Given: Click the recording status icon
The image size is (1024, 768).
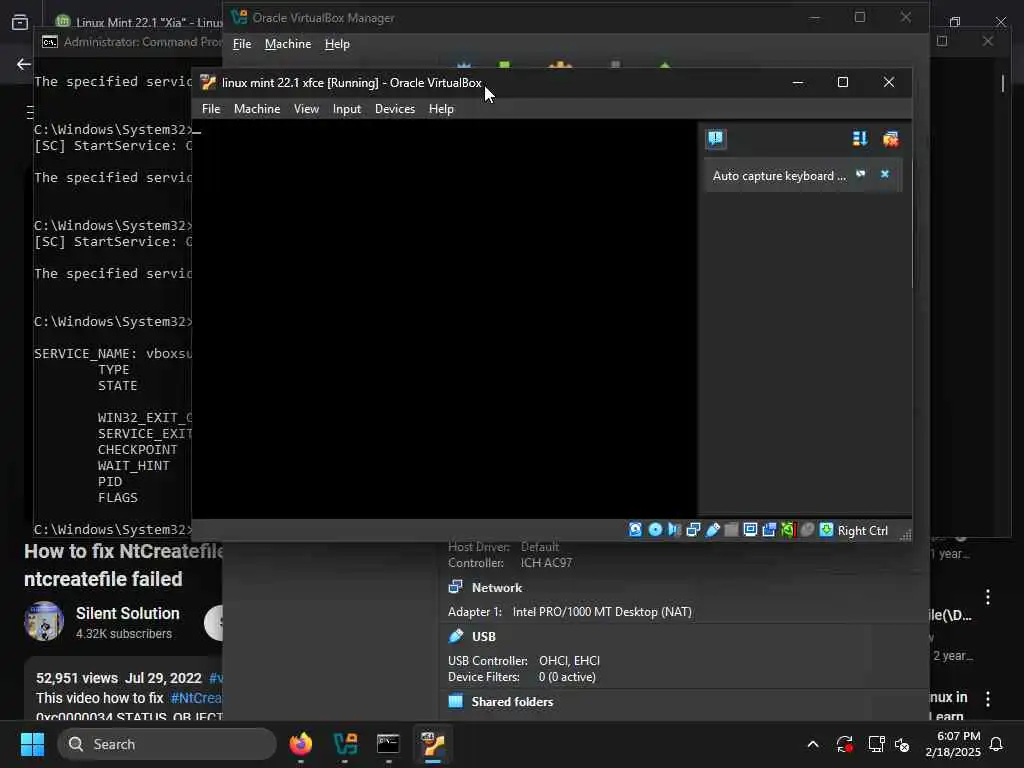Looking at the screenshot, I should point(769,530).
